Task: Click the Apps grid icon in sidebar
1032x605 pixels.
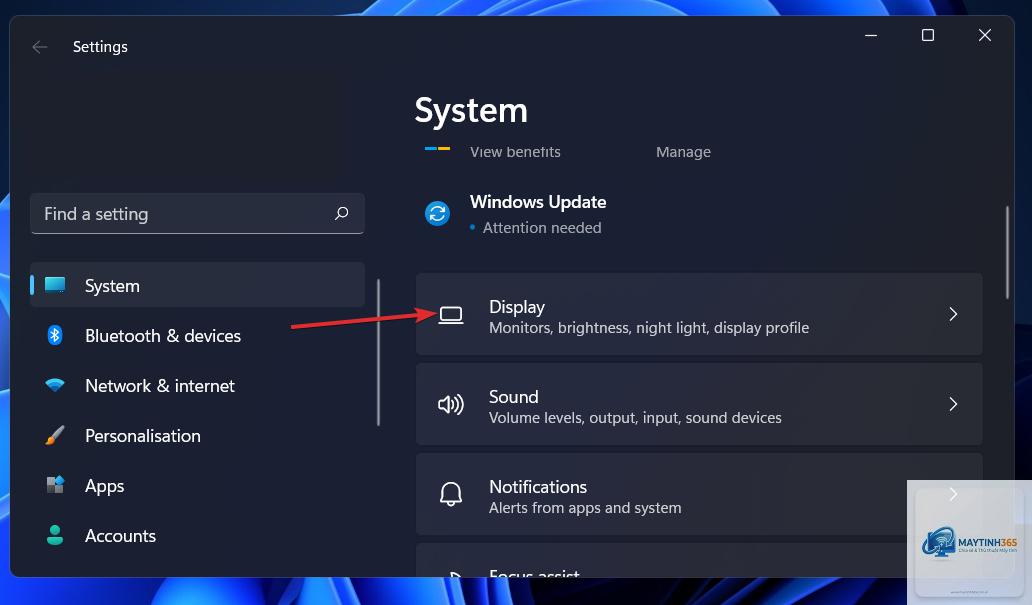Action: tap(55, 485)
